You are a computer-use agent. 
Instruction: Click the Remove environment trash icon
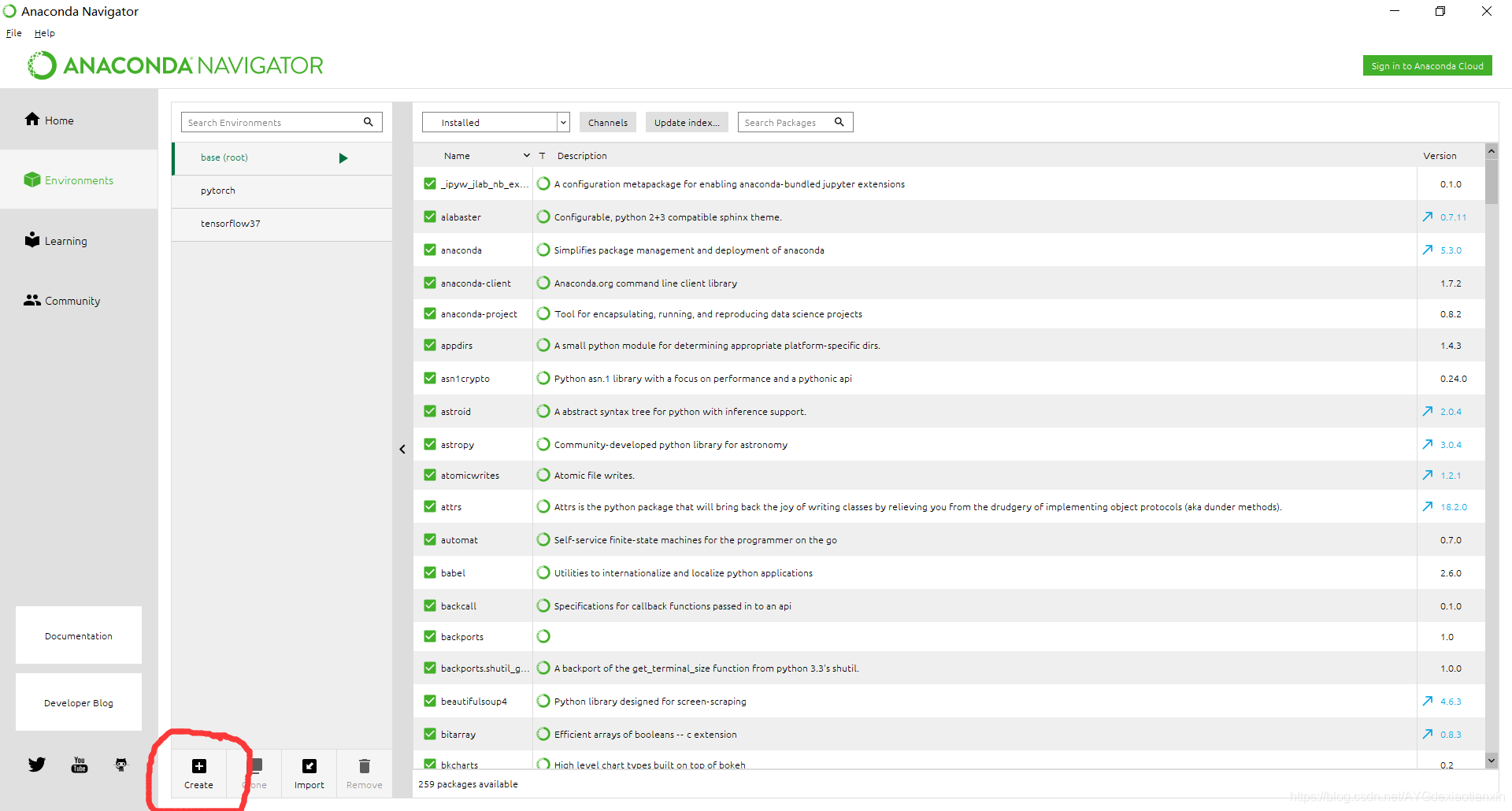pos(364,766)
